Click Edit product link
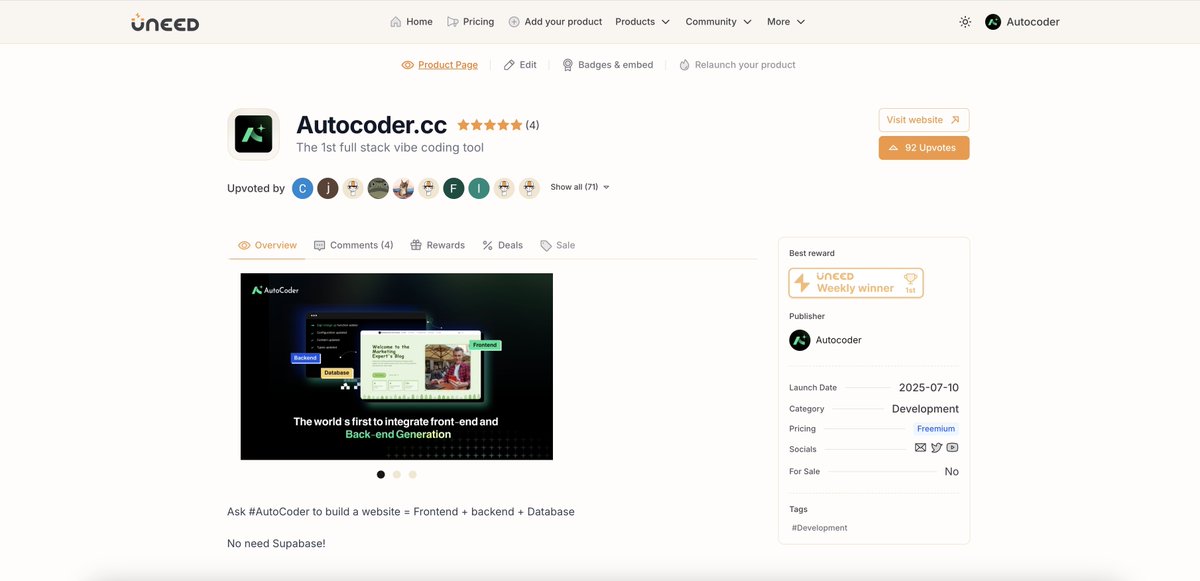The width and height of the screenshot is (1200, 581). coord(520,65)
